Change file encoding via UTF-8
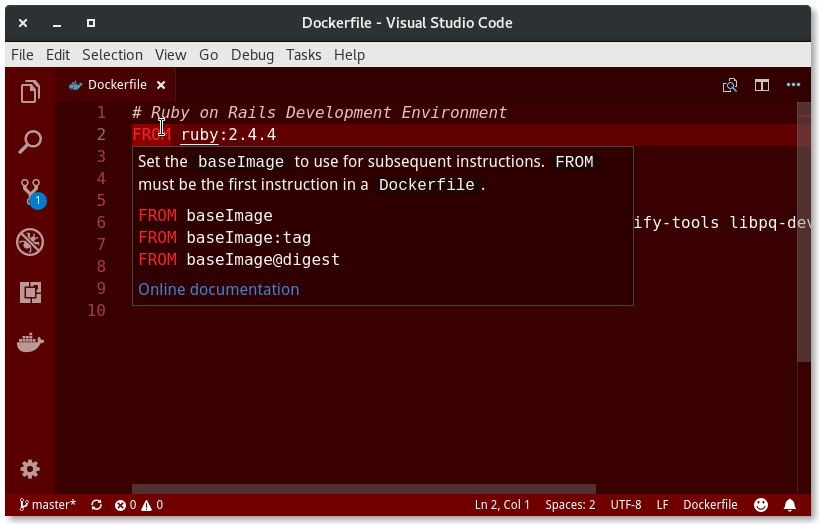 tap(626, 505)
